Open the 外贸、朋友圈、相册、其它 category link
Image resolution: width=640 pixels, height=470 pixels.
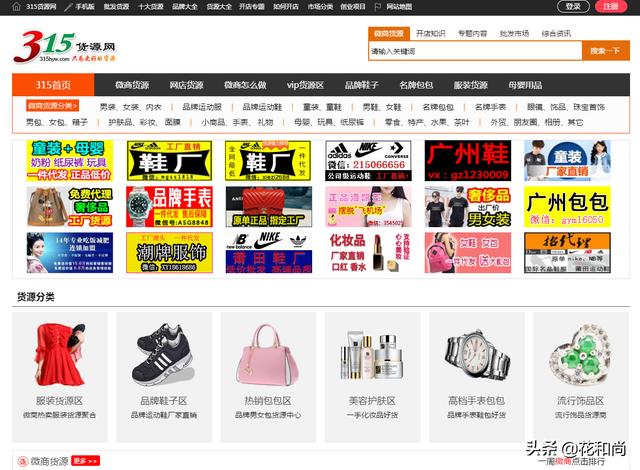[x=537, y=122]
